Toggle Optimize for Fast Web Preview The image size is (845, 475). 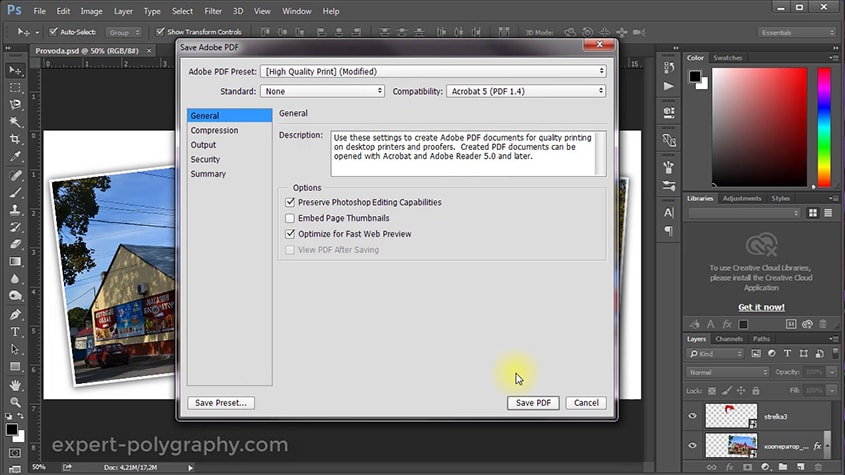pos(290,234)
